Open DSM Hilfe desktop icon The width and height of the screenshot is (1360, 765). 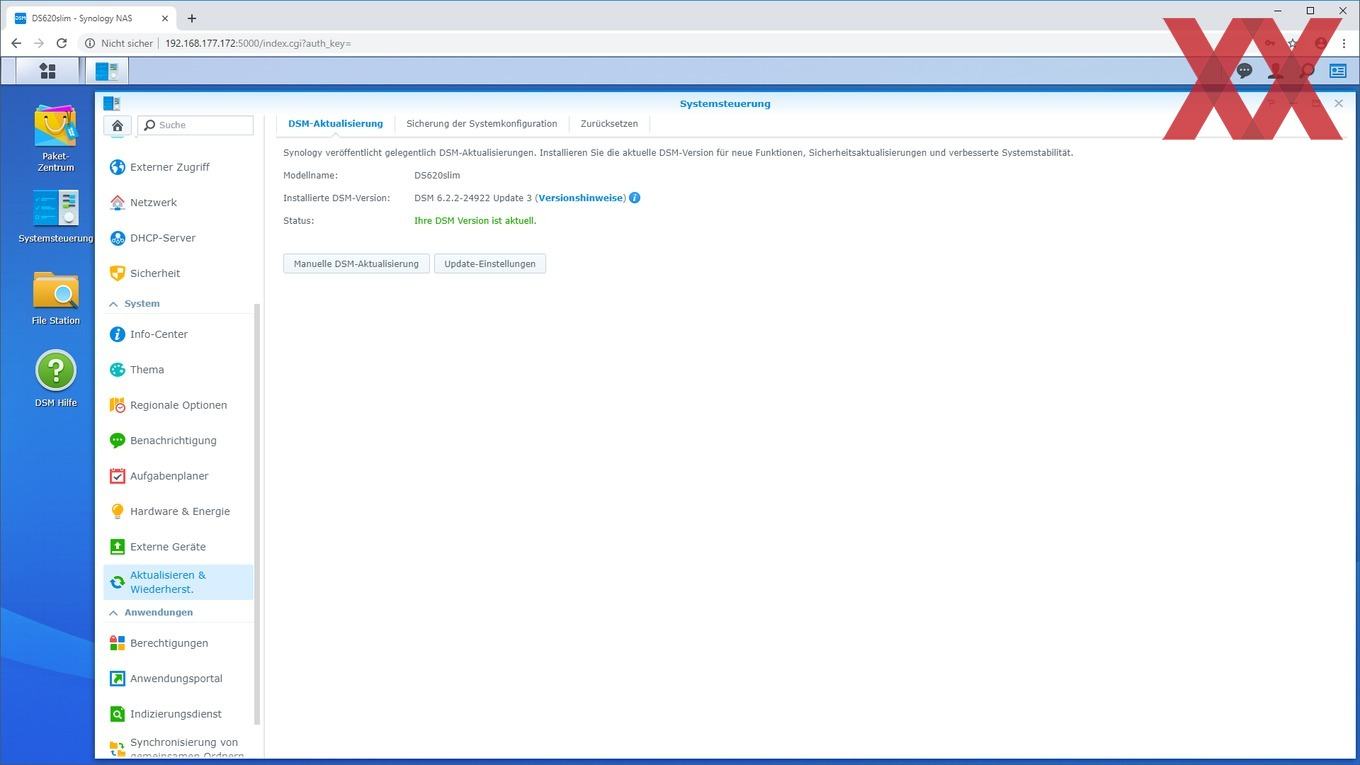[x=56, y=379]
